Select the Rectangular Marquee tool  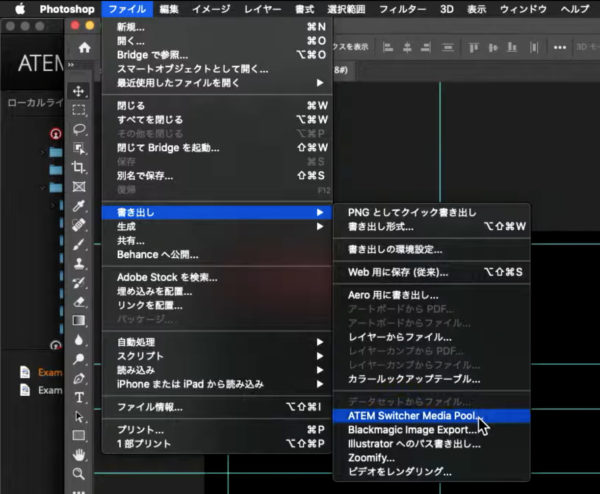tap(79, 110)
